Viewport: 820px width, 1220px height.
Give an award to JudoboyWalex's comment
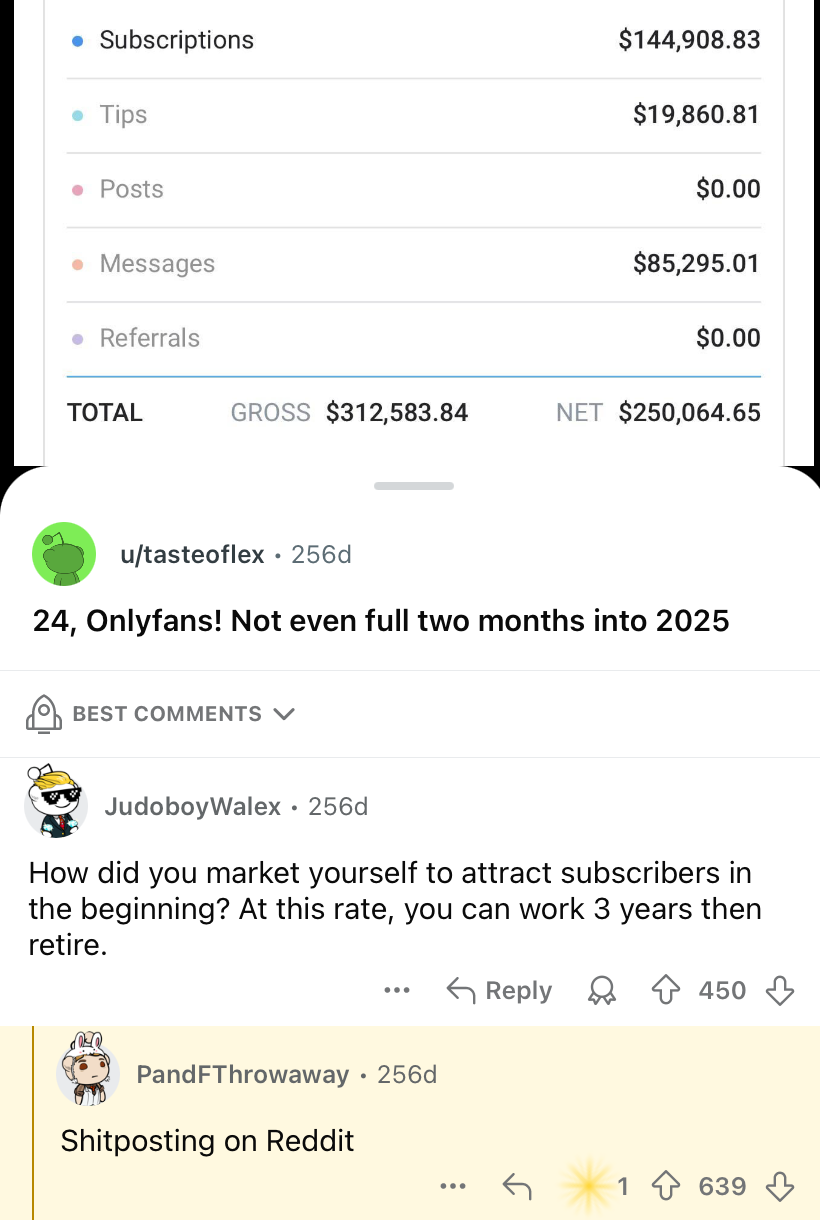601,990
